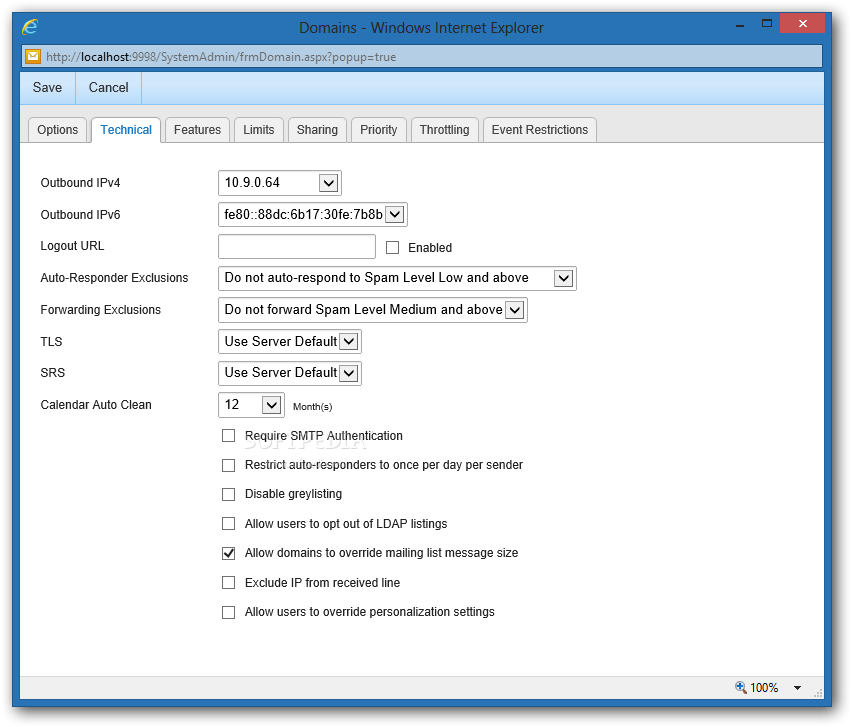Switch to the Features tab
The width and height of the screenshot is (852, 727).
point(197,130)
